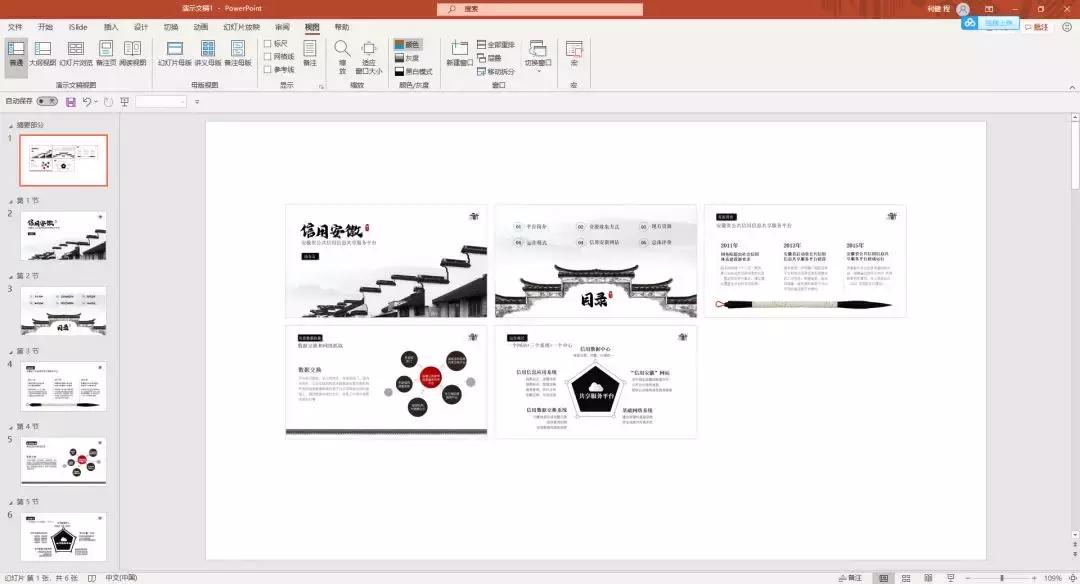Click the spell-check book icon in status bar
This screenshot has width=1080, height=584.
click(92, 578)
